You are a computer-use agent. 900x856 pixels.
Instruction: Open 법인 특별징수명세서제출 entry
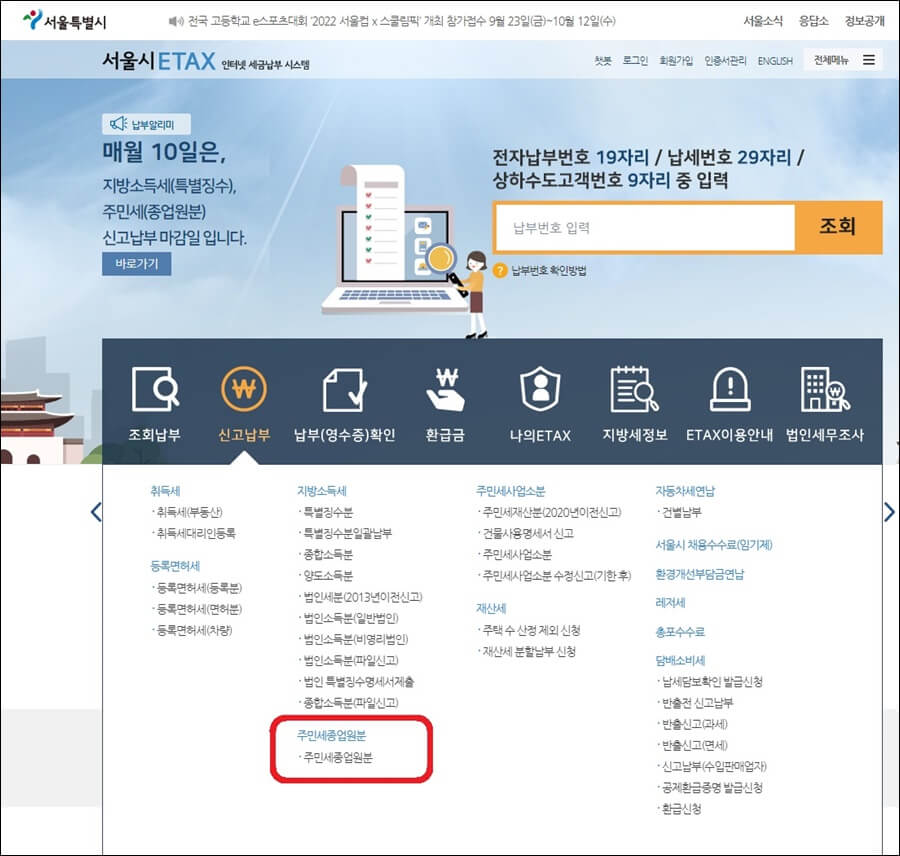(358, 682)
